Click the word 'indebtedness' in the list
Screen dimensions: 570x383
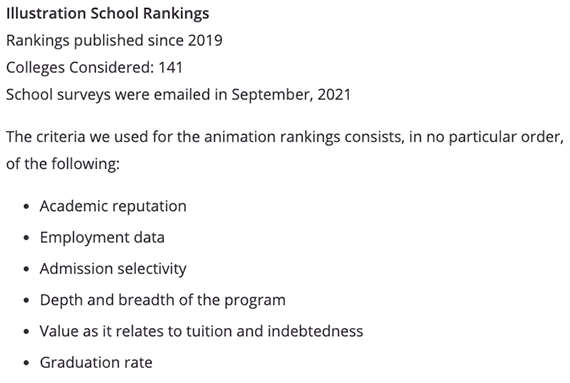pyautogui.click(x=316, y=331)
